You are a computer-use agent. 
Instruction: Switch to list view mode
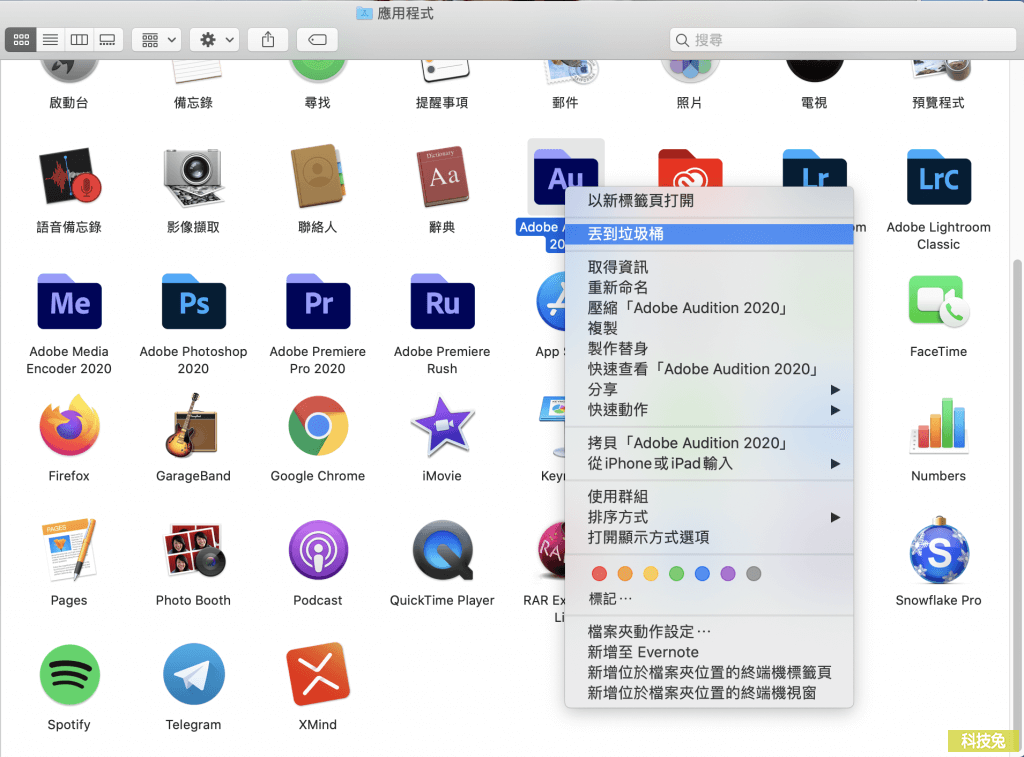(x=50, y=40)
